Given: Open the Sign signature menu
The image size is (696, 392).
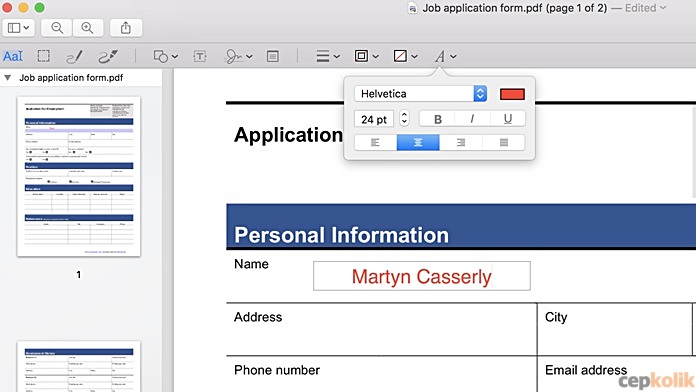Looking at the screenshot, I should [238, 56].
